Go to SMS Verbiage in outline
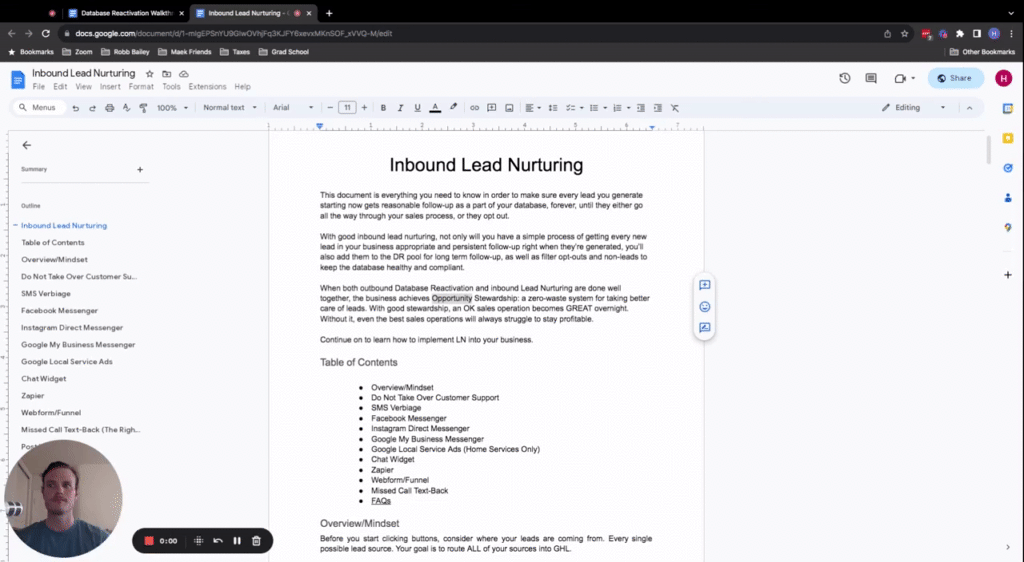Viewport: 1024px width, 562px height. (x=46, y=294)
